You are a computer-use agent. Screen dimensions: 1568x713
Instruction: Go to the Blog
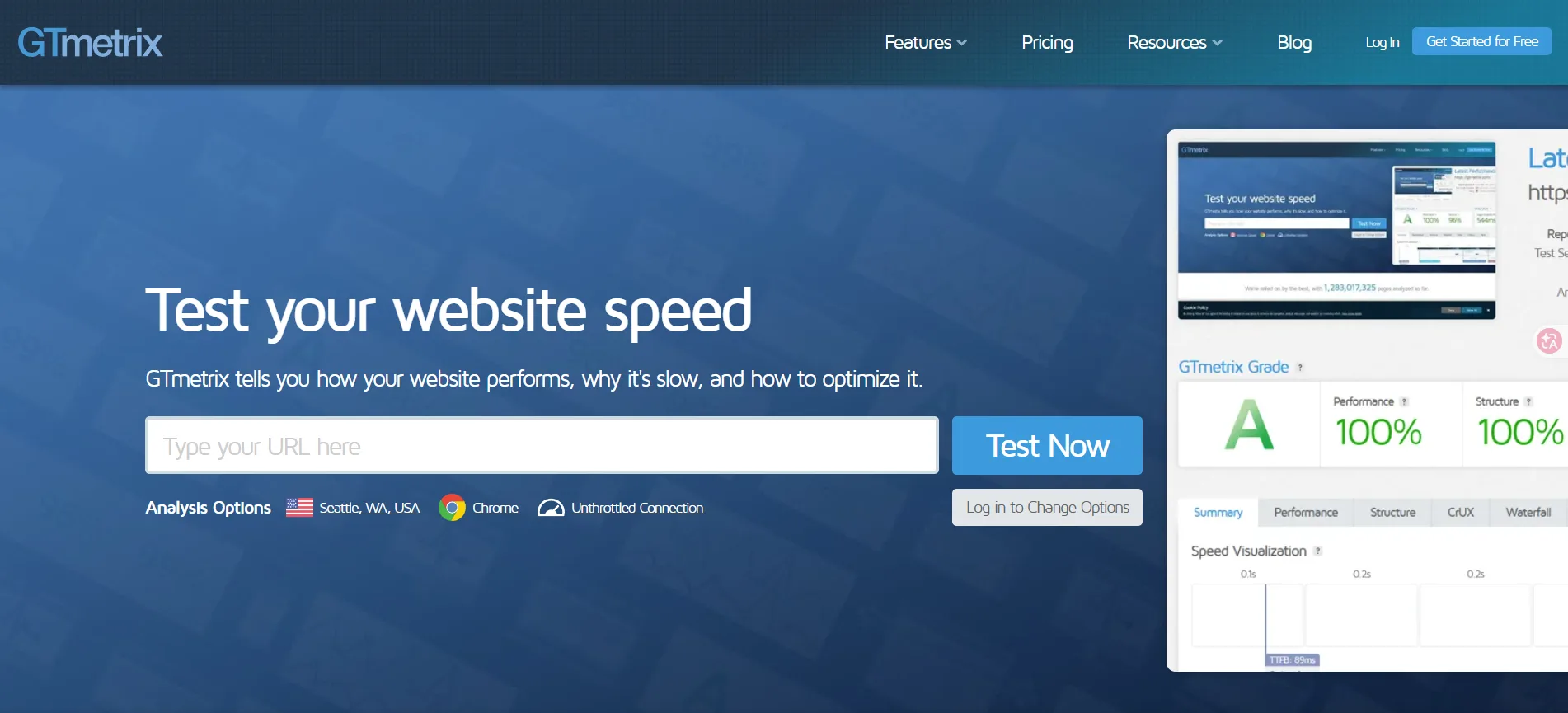[1294, 42]
